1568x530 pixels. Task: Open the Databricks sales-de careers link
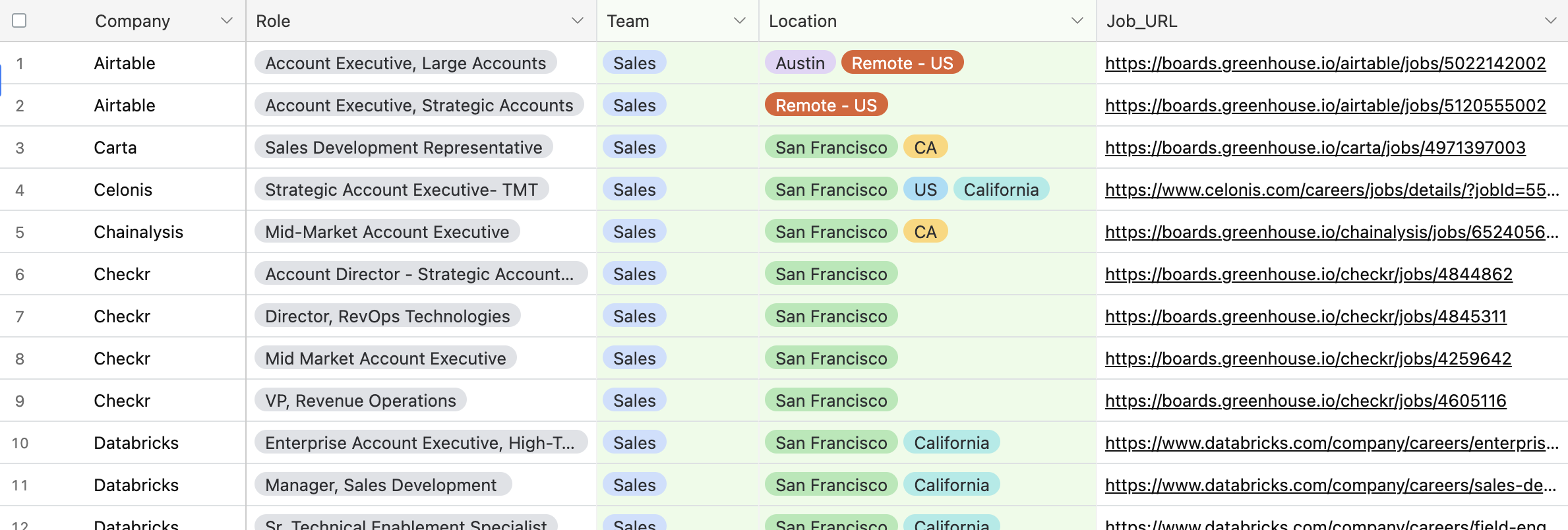pyautogui.click(x=1331, y=485)
